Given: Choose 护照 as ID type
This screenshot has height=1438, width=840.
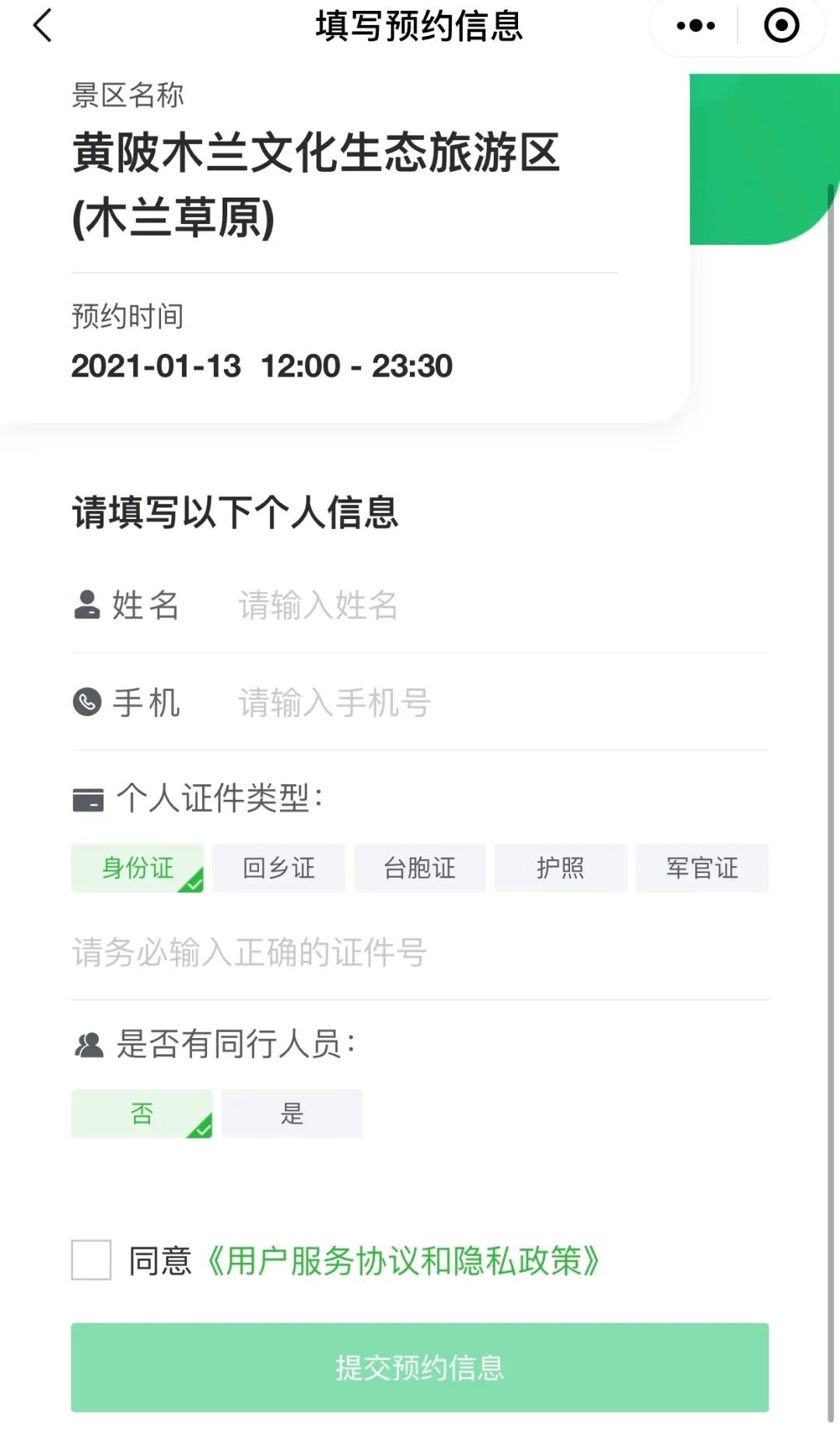Looking at the screenshot, I should (x=561, y=868).
